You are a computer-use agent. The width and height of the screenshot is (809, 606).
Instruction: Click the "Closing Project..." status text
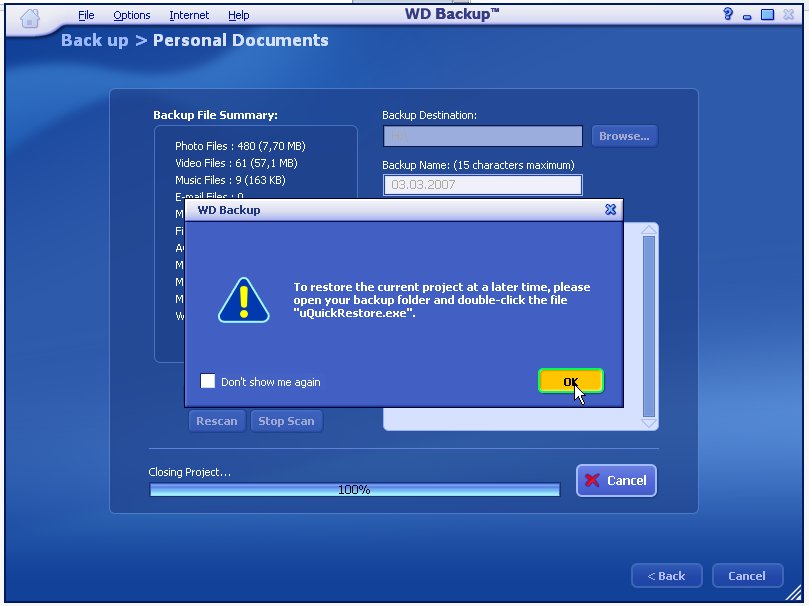tap(189, 472)
